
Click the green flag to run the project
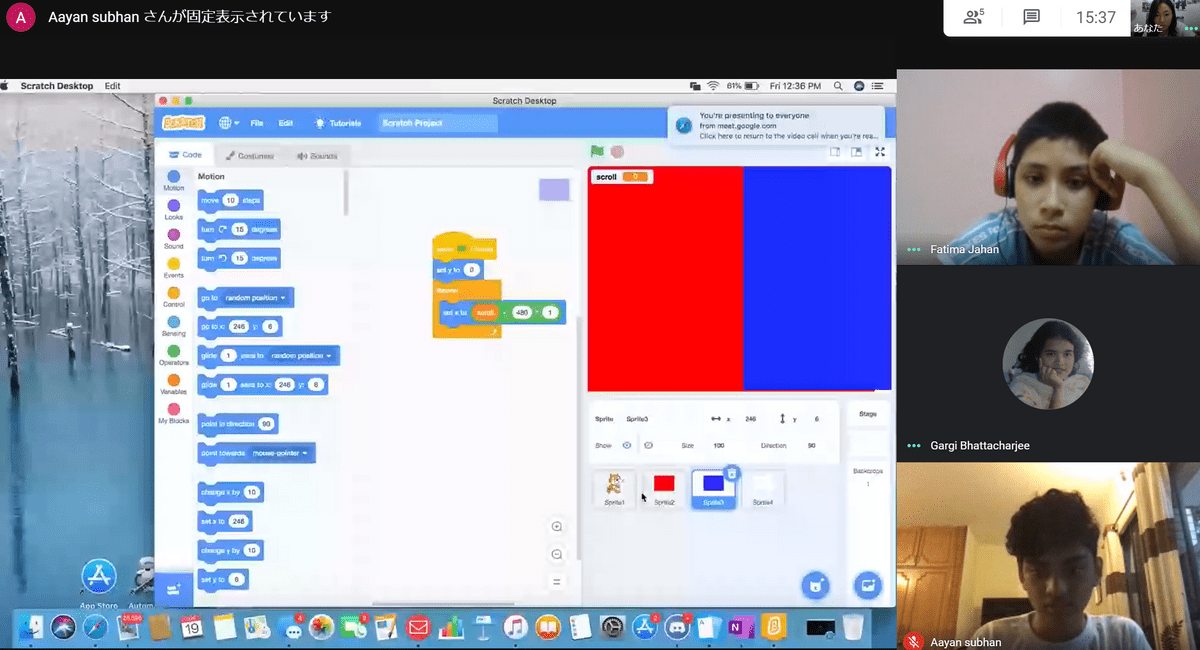[597, 152]
